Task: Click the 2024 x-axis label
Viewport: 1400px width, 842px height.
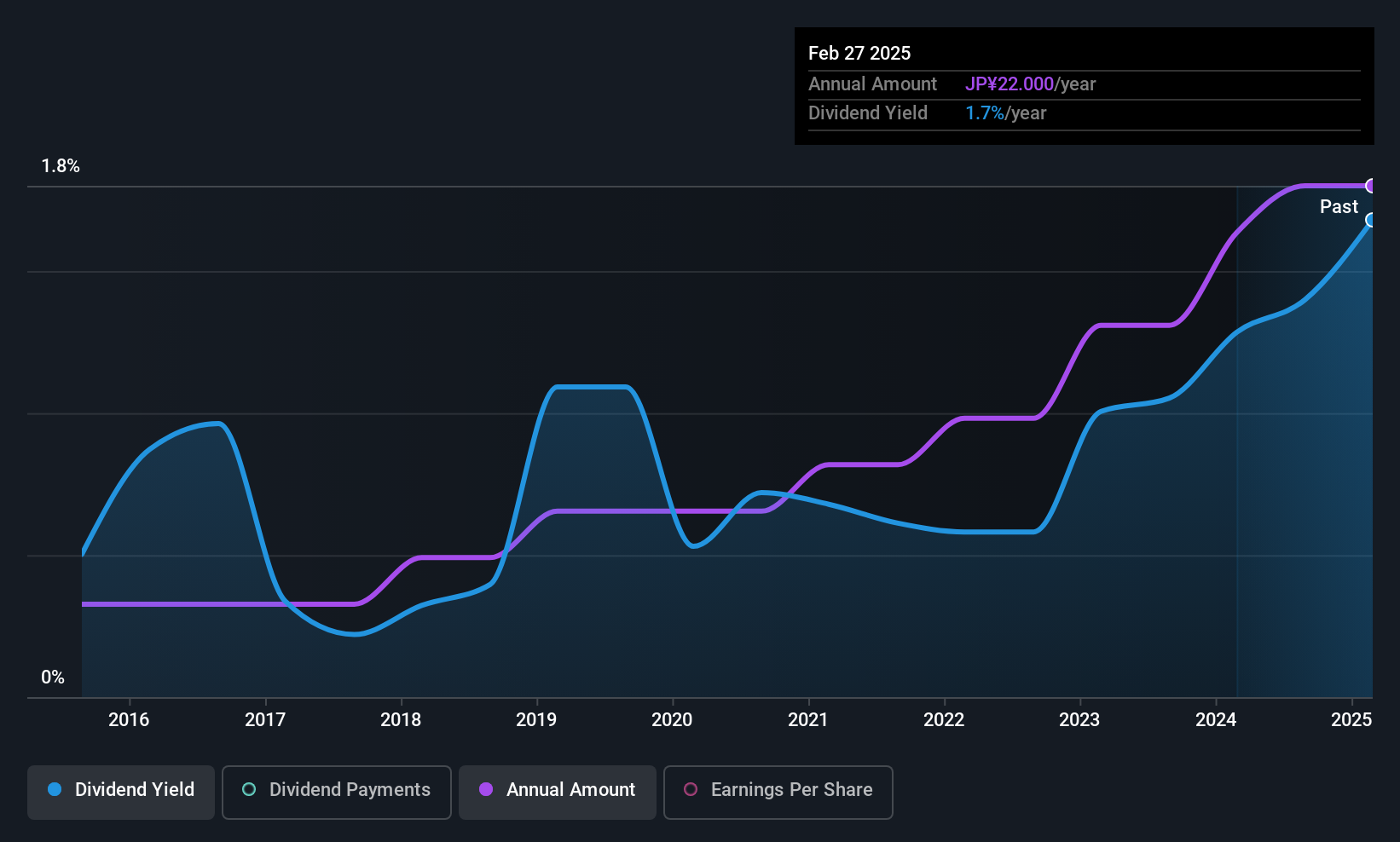Action: 1216,720
